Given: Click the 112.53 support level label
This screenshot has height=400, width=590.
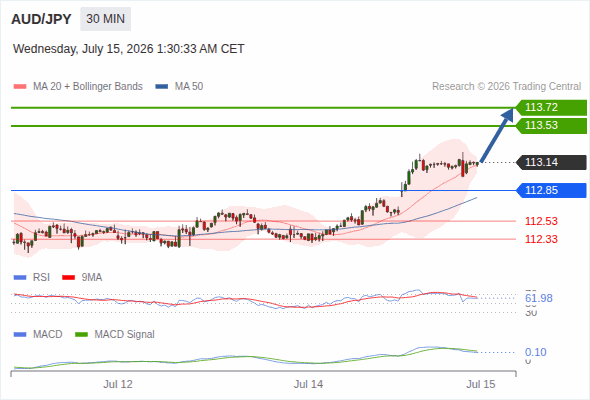Looking at the screenshot, I should click(541, 221).
